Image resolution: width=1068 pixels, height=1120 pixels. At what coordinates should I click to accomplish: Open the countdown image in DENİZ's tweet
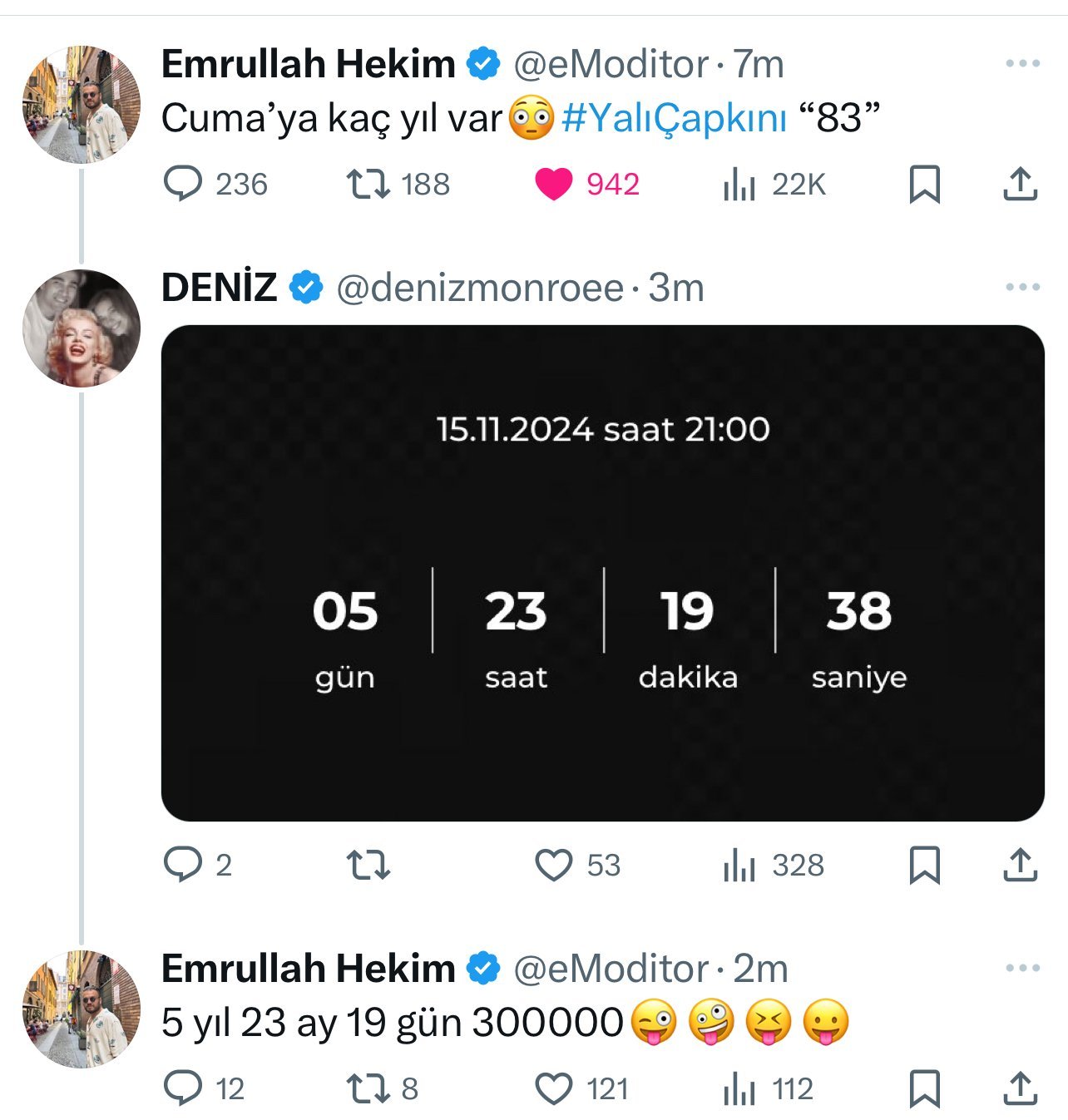[x=602, y=573]
